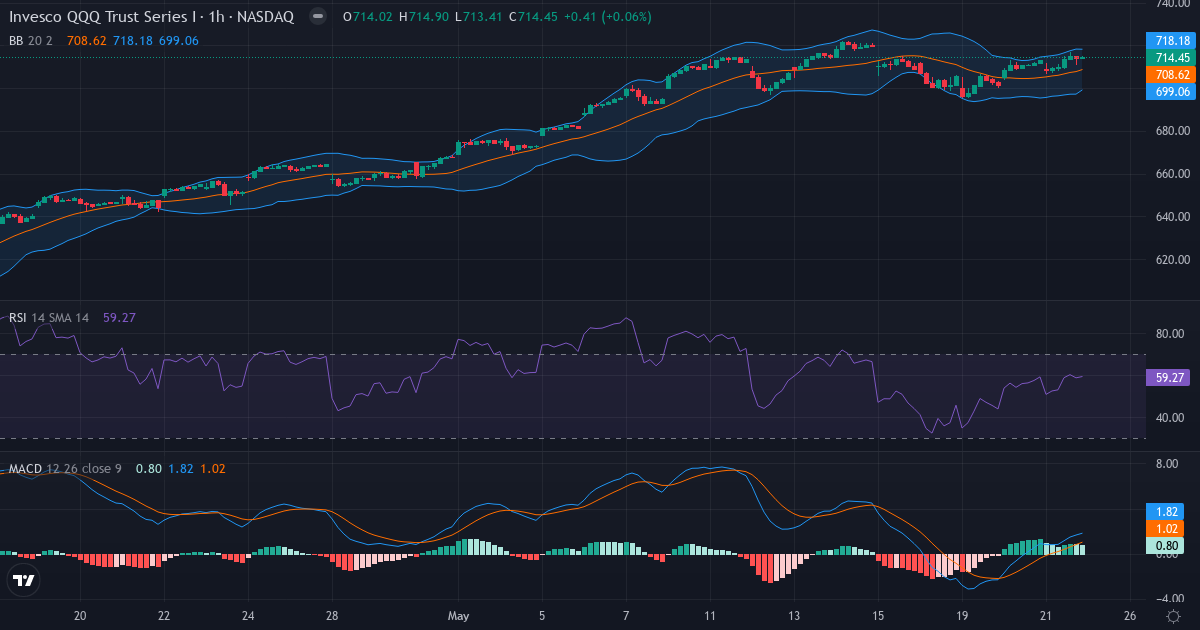Click the 28 date label on time axis
1200x630 pixels.
coord(332,616)
